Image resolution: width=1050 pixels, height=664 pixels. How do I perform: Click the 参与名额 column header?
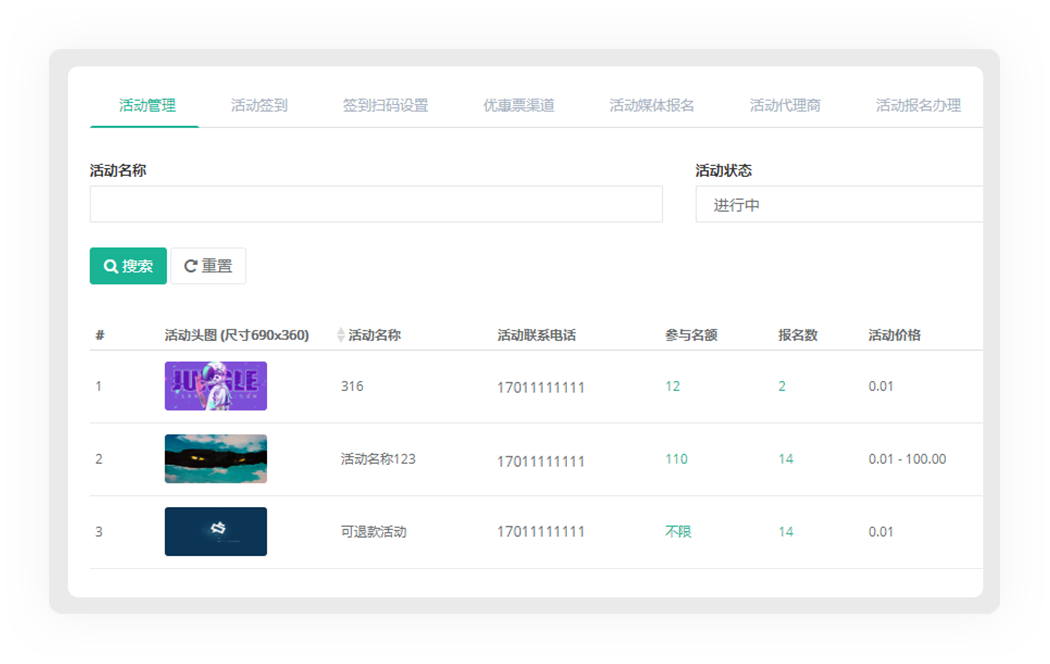point(691,335)
